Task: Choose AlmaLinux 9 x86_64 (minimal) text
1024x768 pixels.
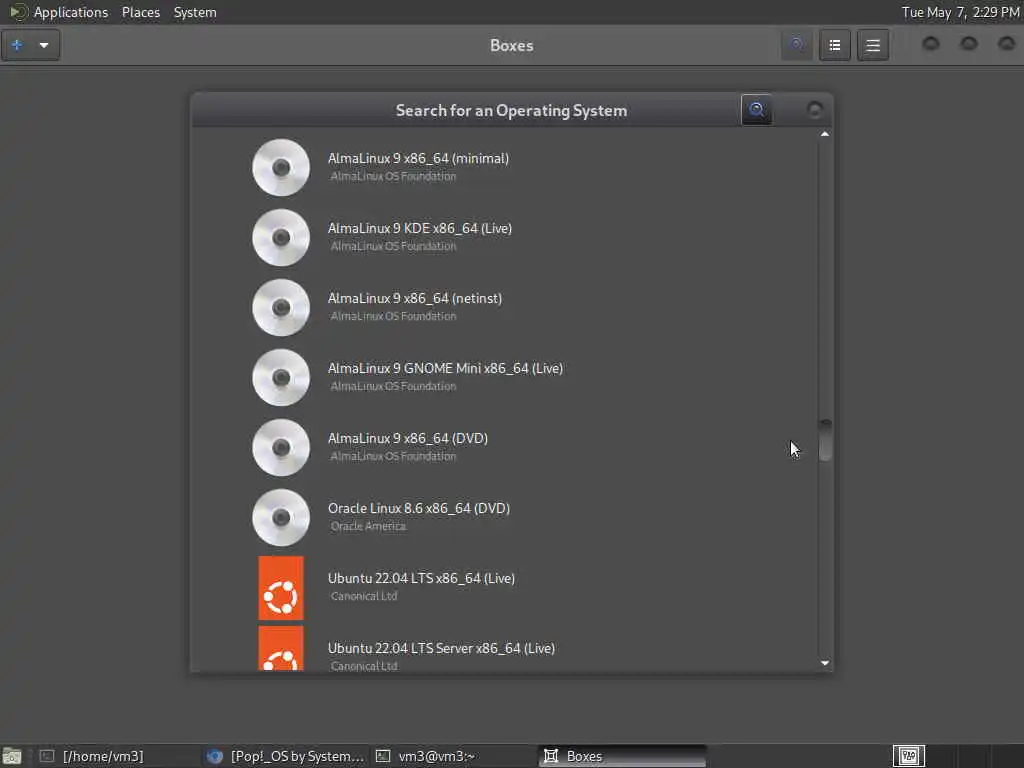Action: click(x=418, y=159)
